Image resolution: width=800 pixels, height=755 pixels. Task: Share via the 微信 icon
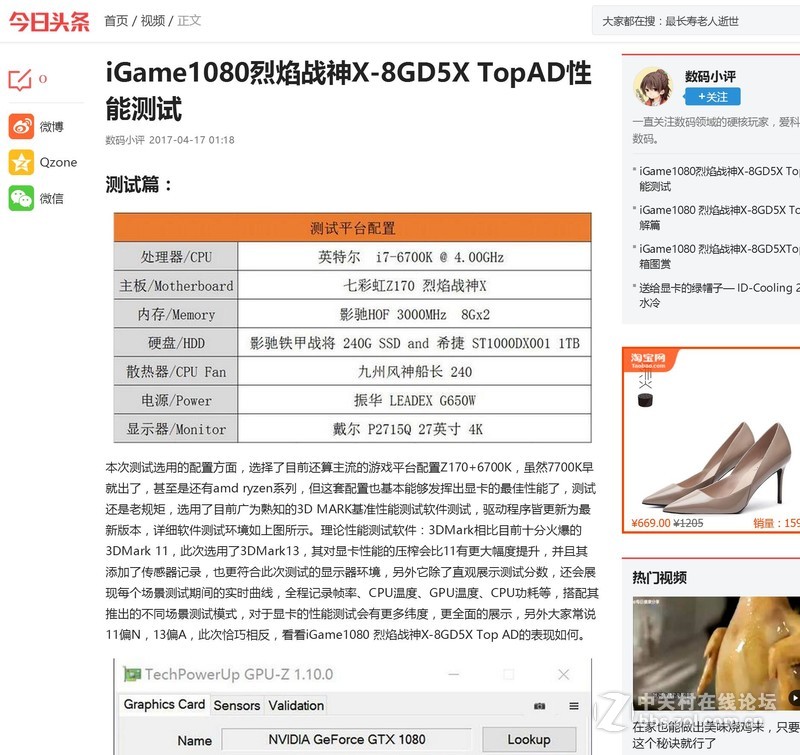click(21, 198)
